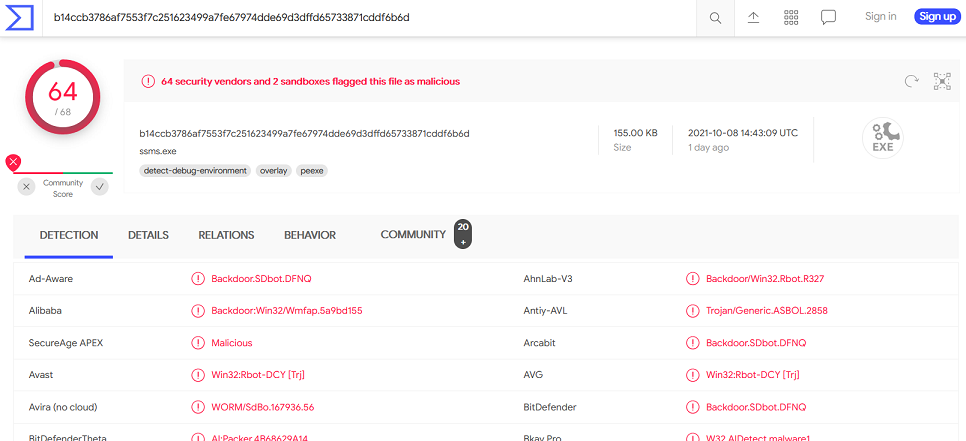The image size is (966, 441).
Task: Click the SecureAge APEX vendor name
Action: [66, 343]
